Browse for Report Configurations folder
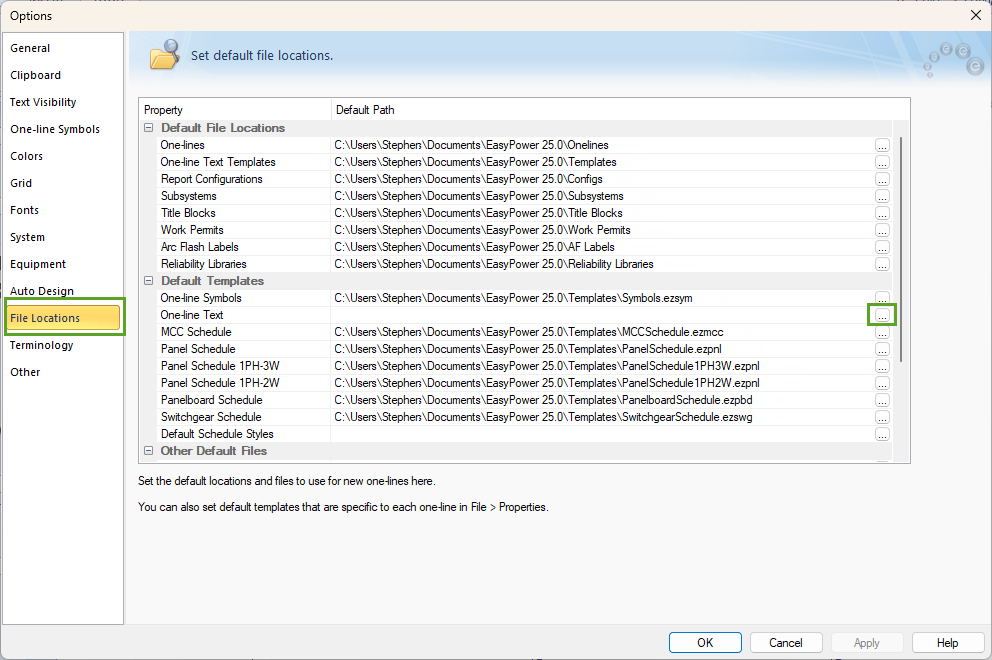 [x=882, y=179]
